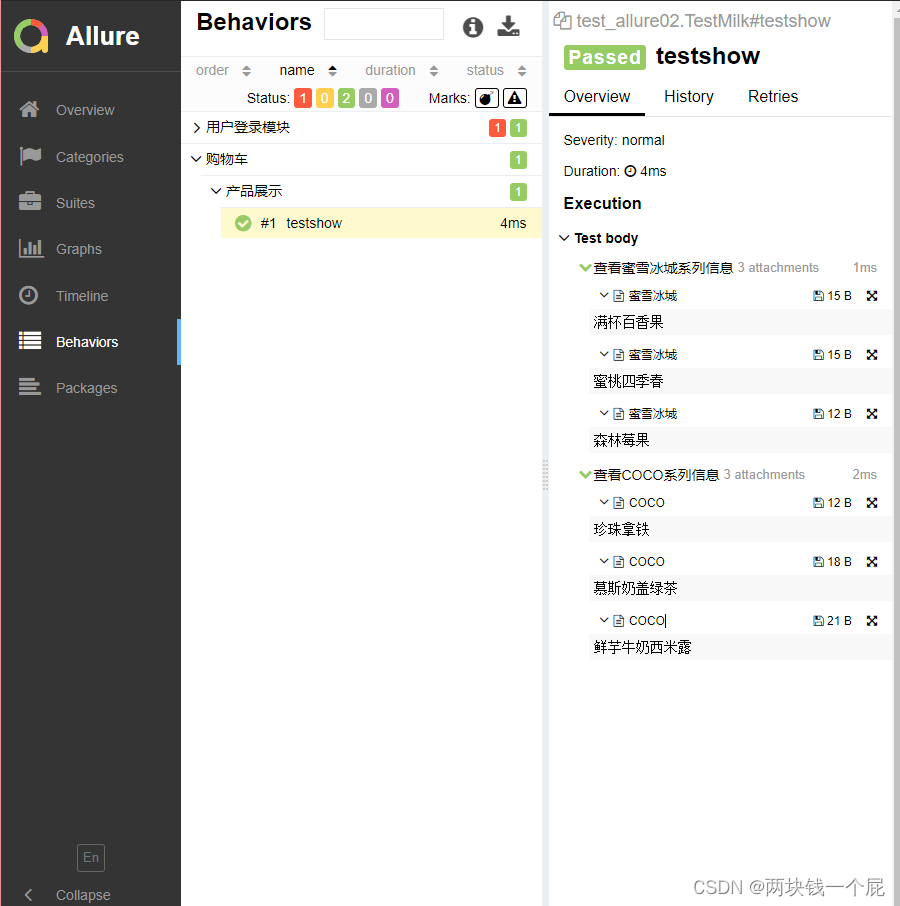Screen dimensions: 900x906
Task: Switch to the Overview tab of testshow
Action: [x=597, y=96]
